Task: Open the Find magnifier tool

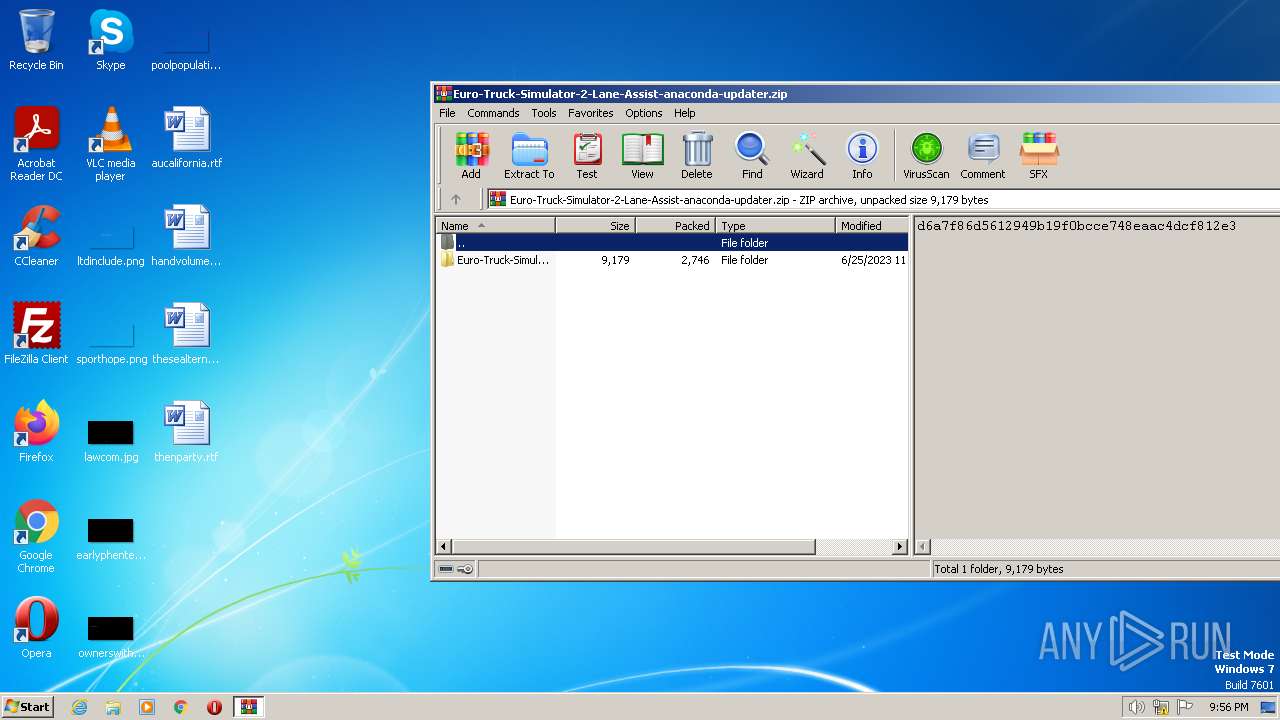Action: pos(752,156)
